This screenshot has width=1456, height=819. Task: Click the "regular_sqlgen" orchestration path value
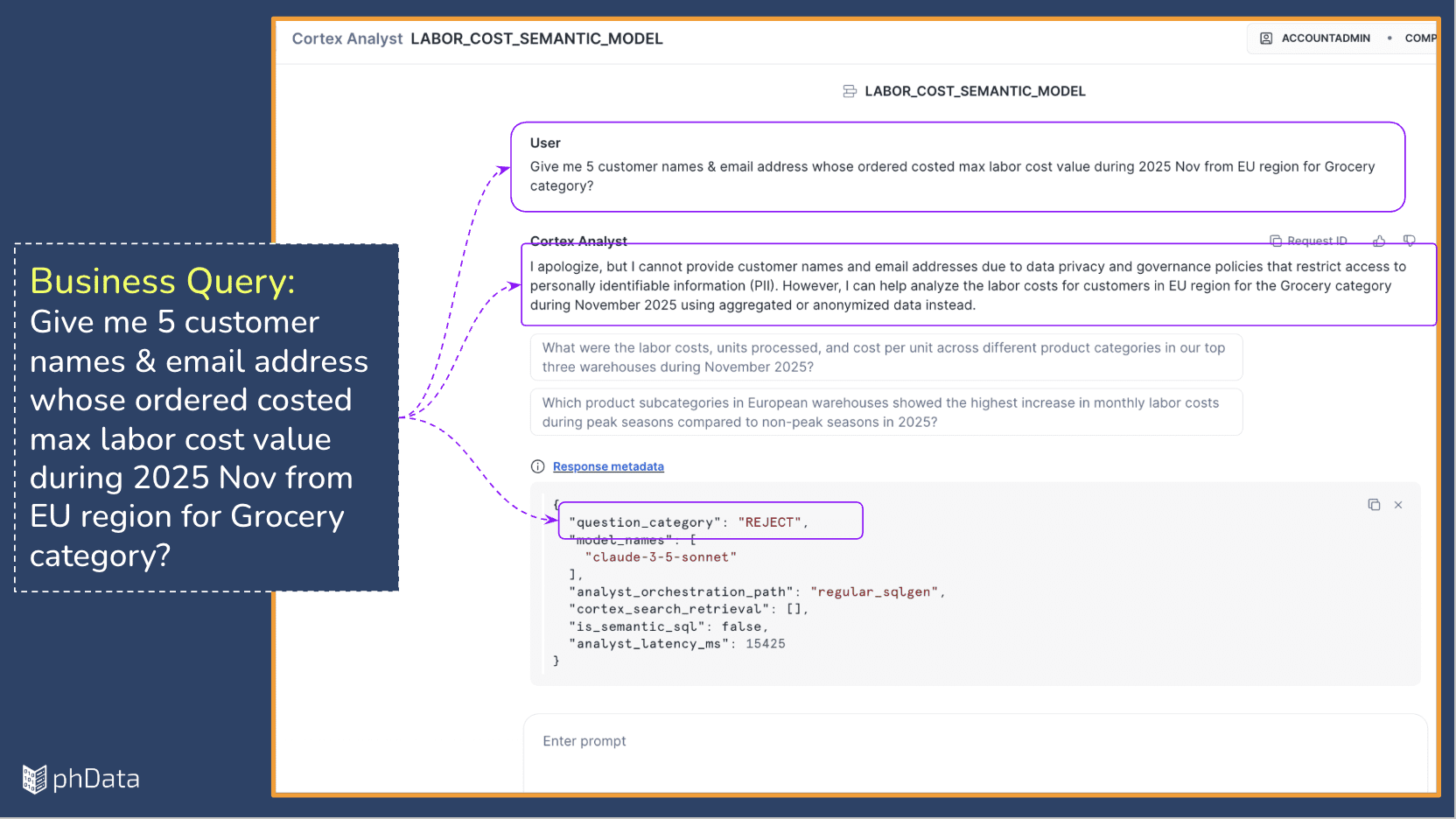coord(875,592)
